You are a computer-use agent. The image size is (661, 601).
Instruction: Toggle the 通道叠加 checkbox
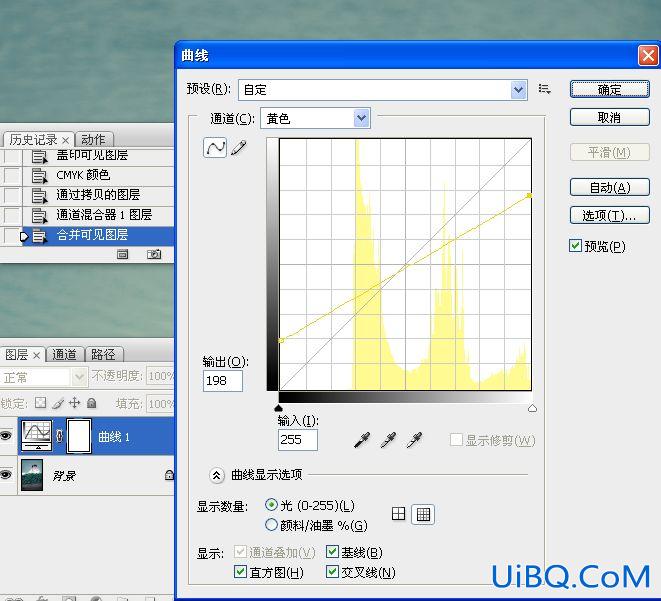click(240, 552)
